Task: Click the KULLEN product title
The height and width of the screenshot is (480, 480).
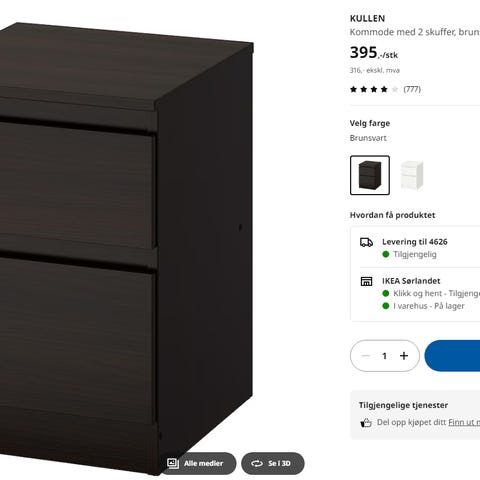Action: pos(367,19)
